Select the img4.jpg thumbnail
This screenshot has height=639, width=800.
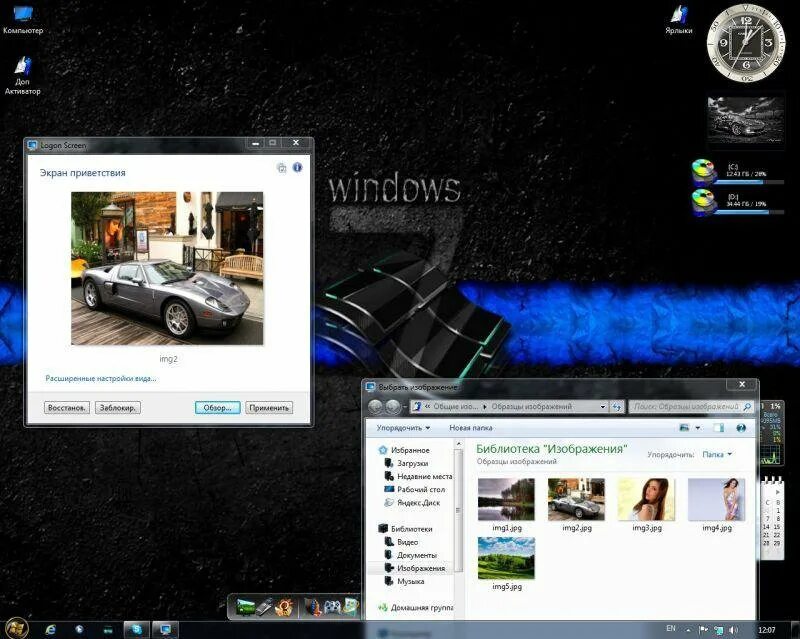tap(716, 500)
